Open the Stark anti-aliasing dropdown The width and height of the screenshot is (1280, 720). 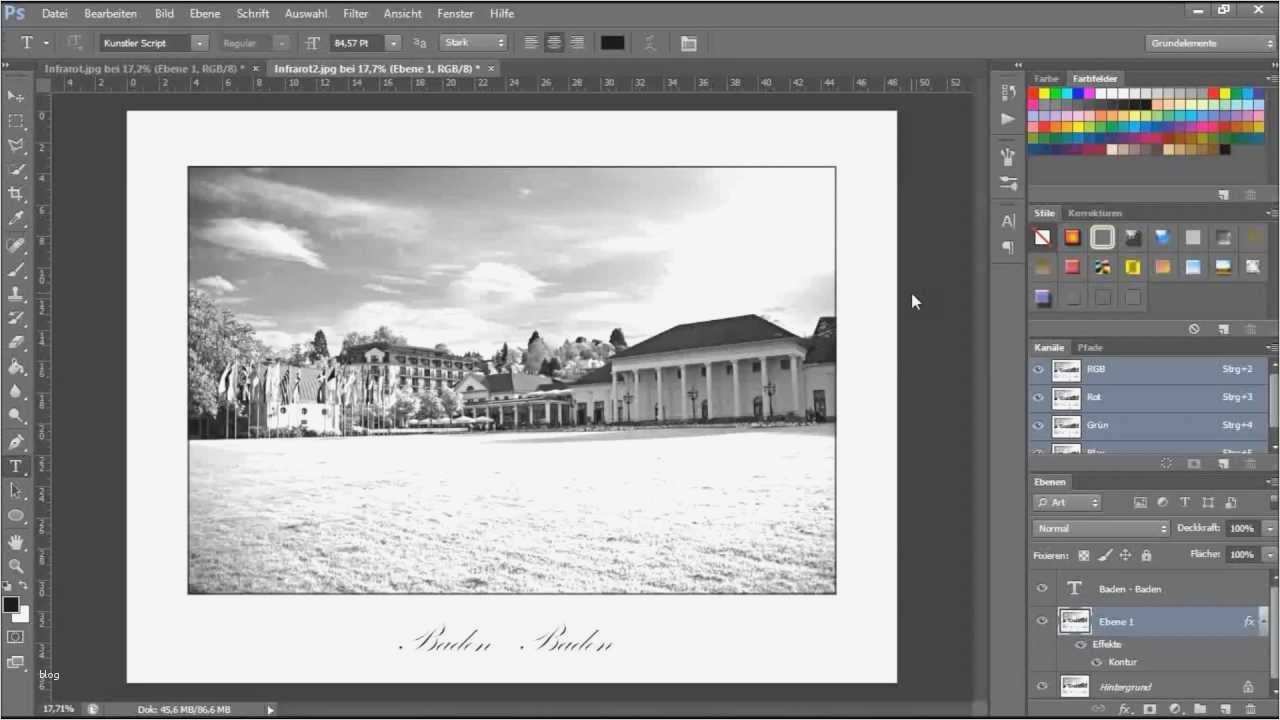(x=474, y=43)
